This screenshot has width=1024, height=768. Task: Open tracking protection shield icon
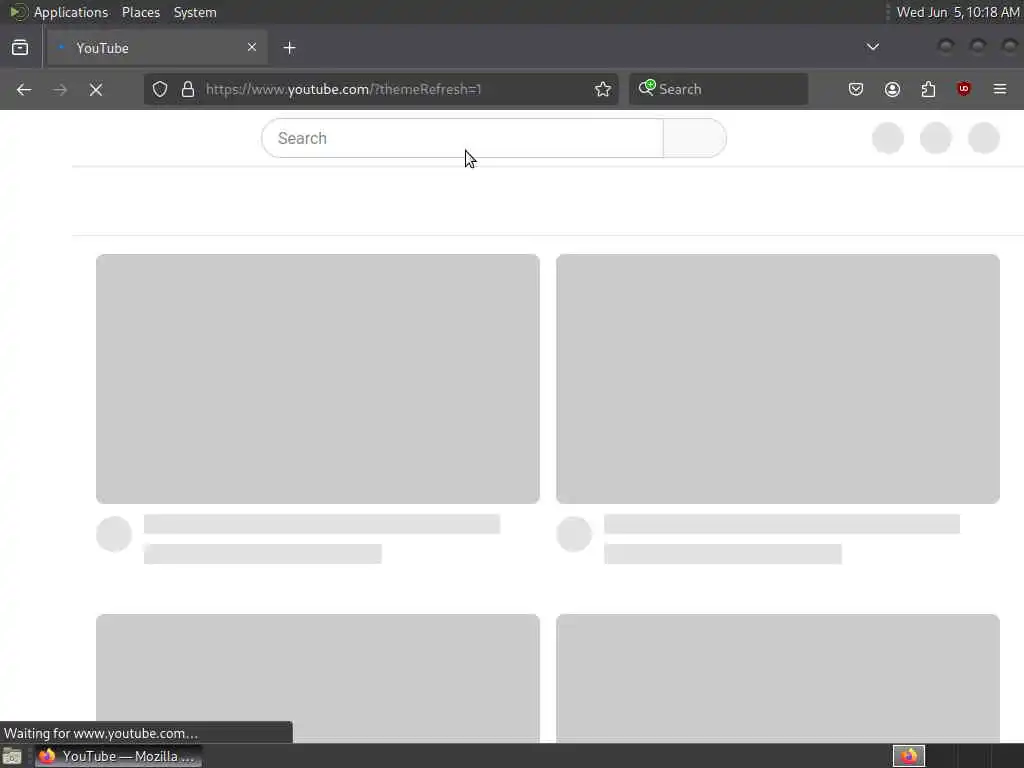point(160,89)
